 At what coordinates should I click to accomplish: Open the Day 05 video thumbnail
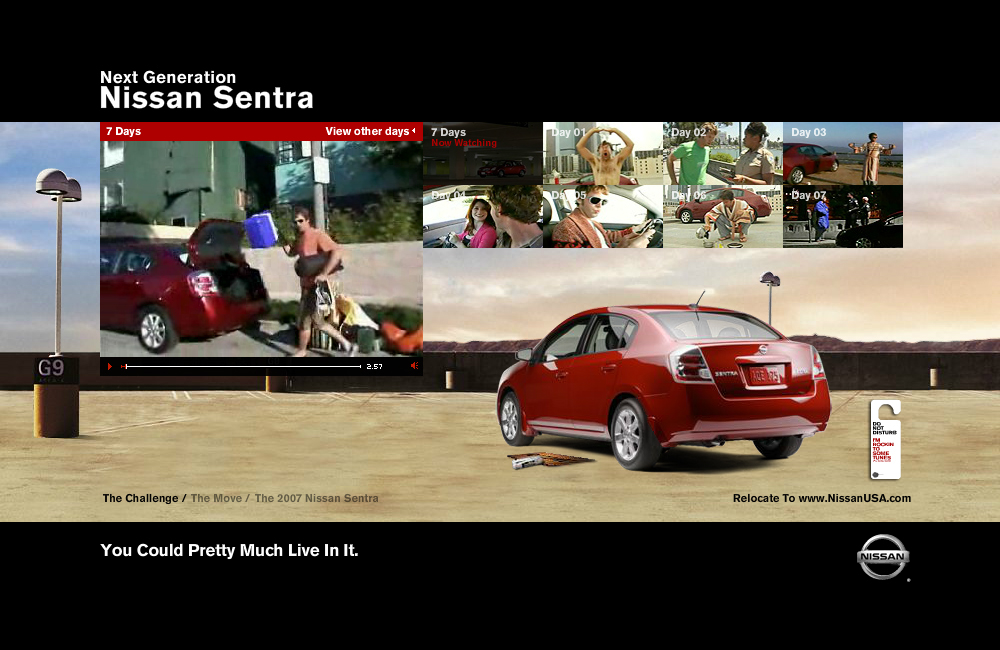(603, 216)
